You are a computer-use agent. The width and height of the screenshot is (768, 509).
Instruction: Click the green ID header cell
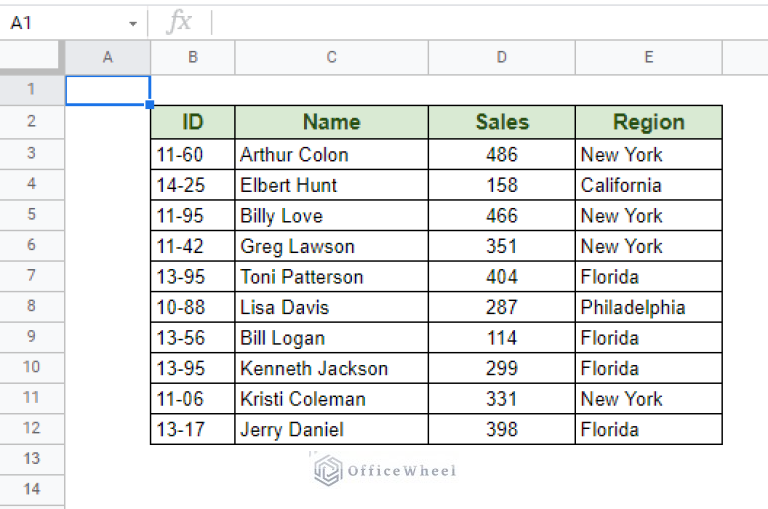tap(193, 122)
